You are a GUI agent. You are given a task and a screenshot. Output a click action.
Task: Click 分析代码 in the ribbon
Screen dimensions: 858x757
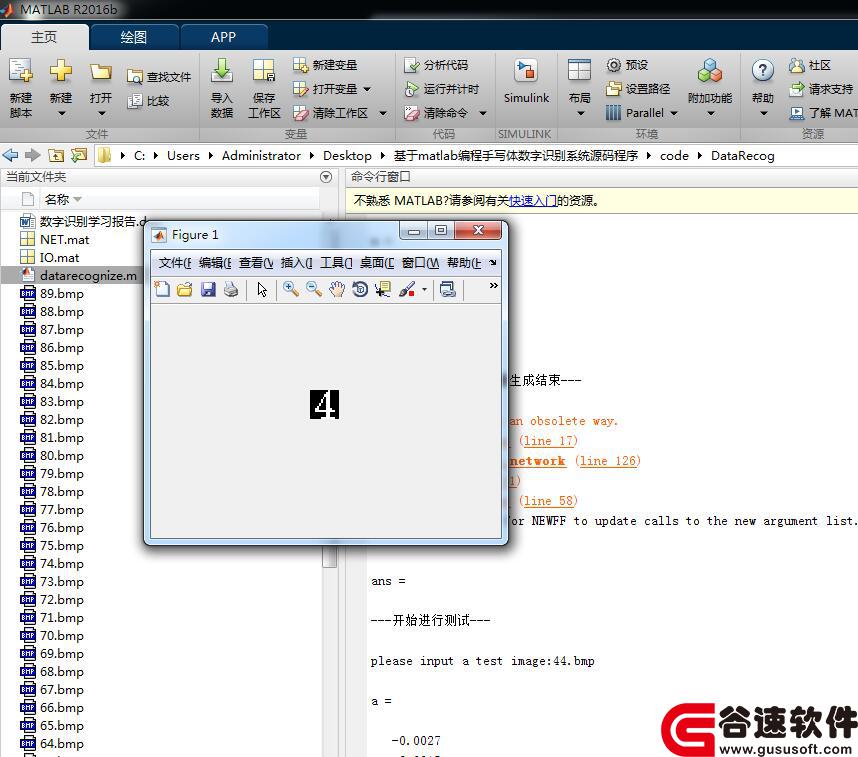[x=436, y=65]
